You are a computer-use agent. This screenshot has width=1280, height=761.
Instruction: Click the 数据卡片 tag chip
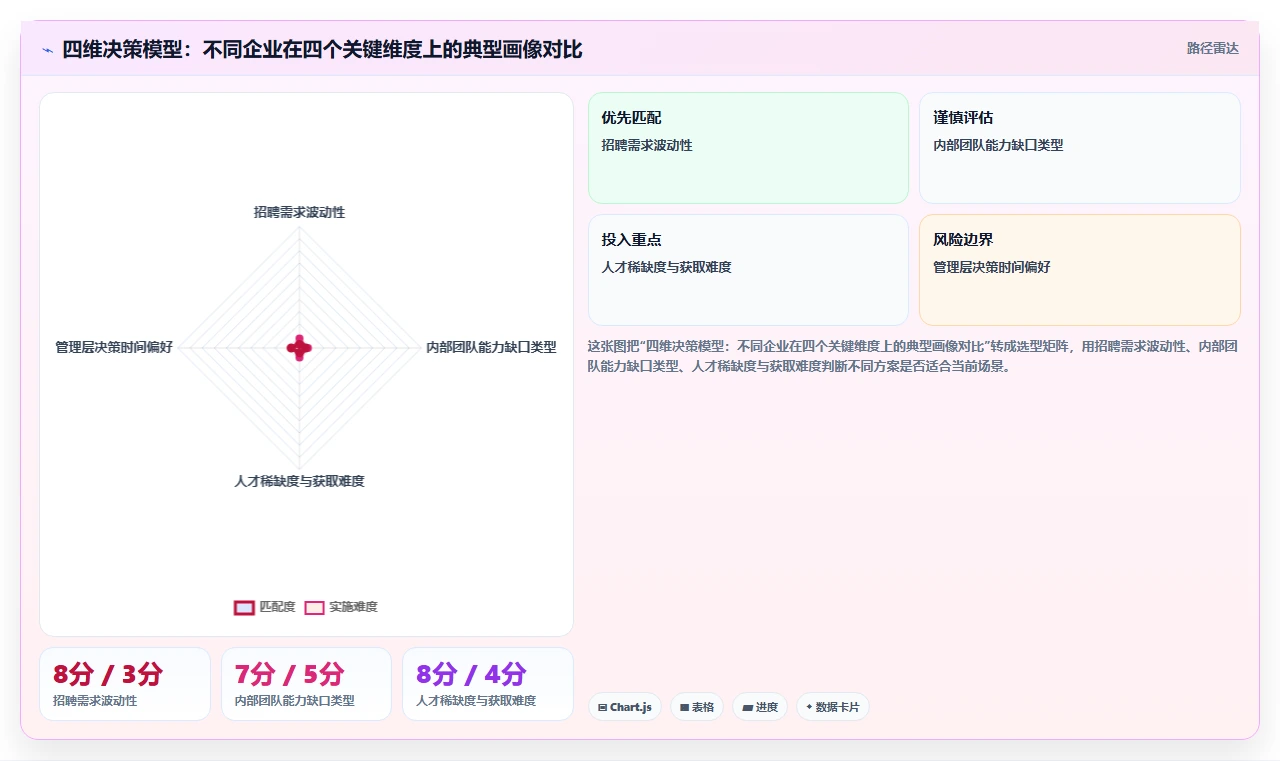click(x=833, y=707)
